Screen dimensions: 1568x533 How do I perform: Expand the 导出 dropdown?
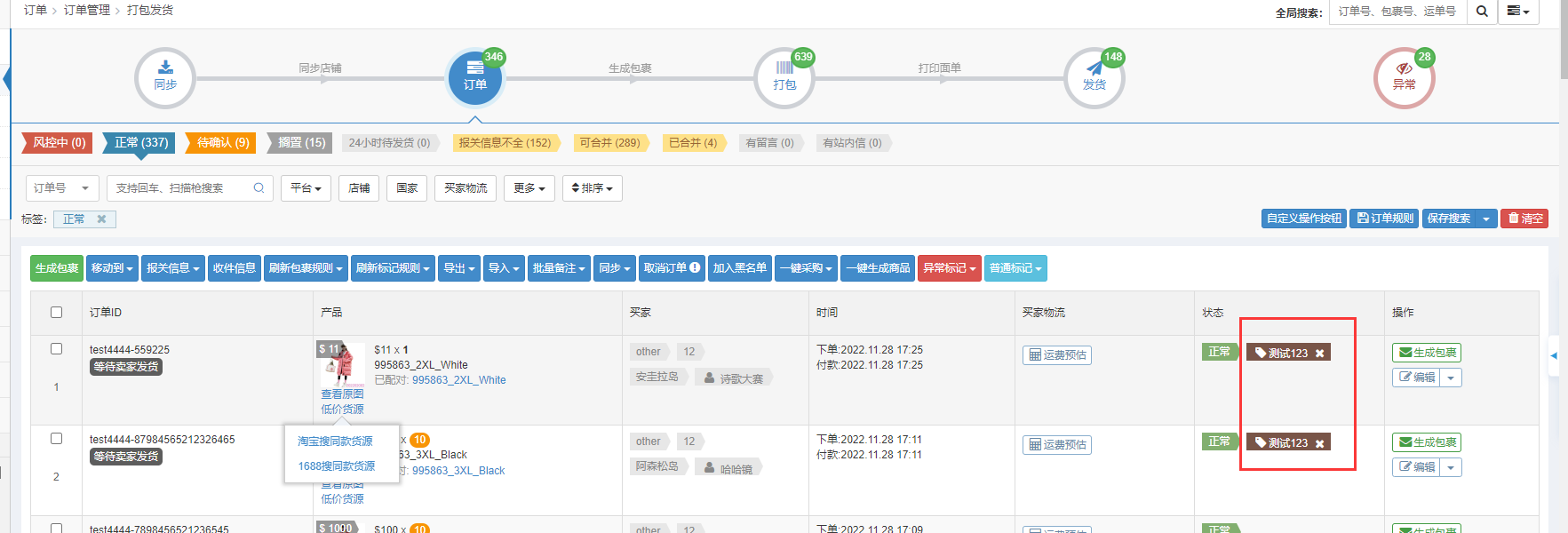pos(459,268)
